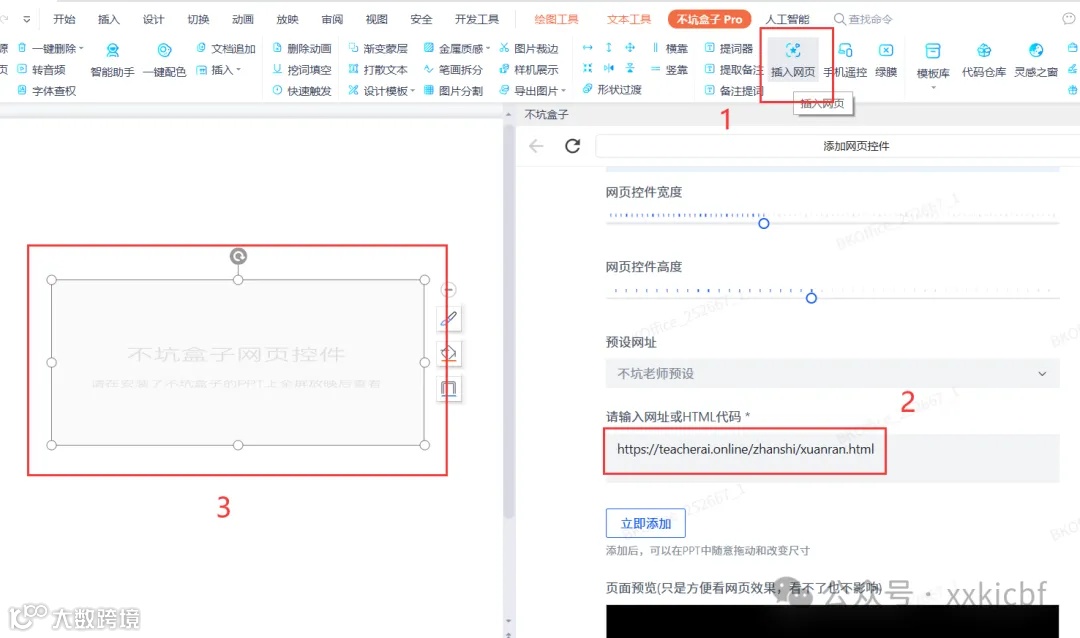
Task: Click the 打散文本 tool
Action: 378,70
